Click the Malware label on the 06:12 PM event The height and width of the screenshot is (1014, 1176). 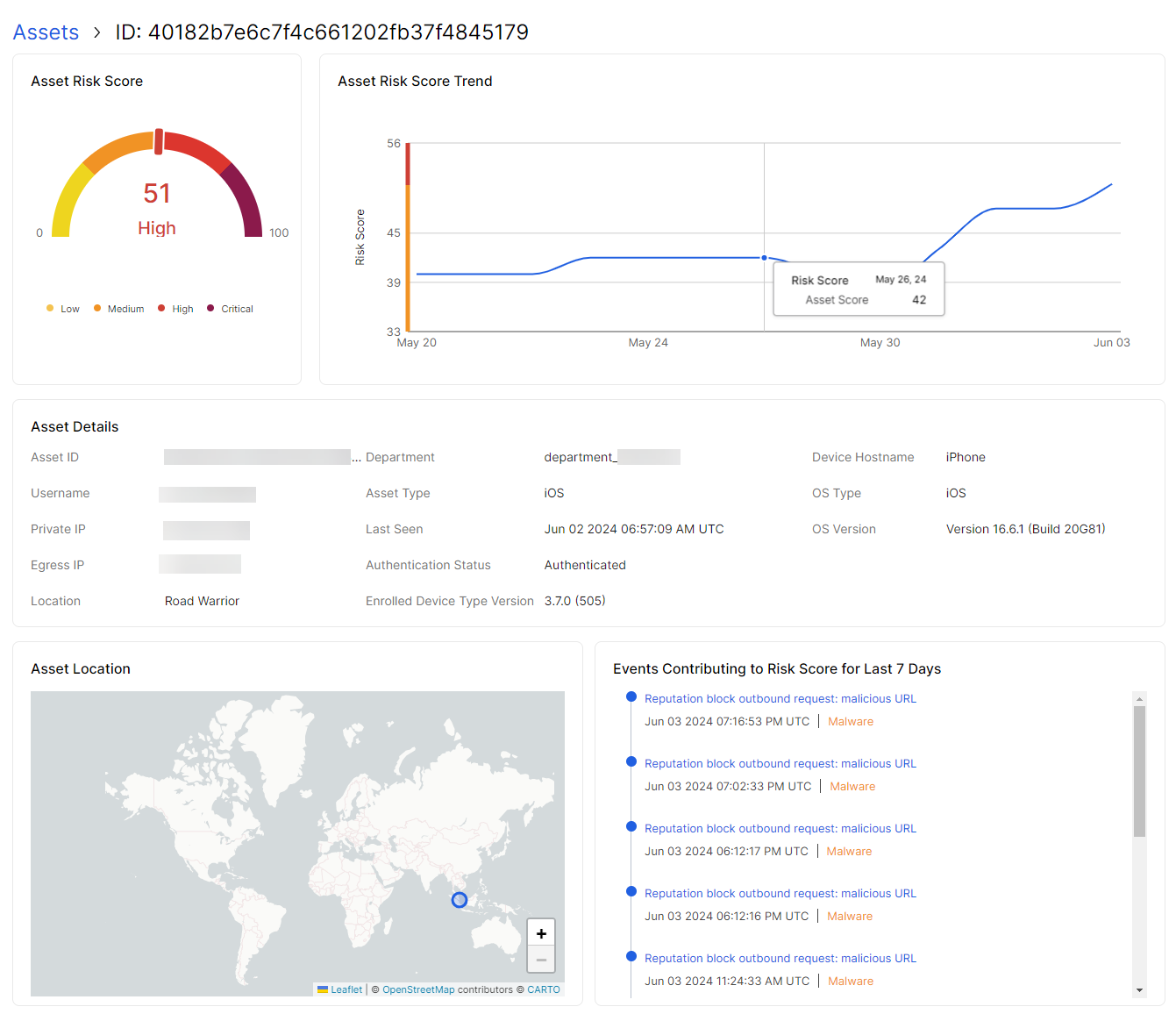[849, 851]
